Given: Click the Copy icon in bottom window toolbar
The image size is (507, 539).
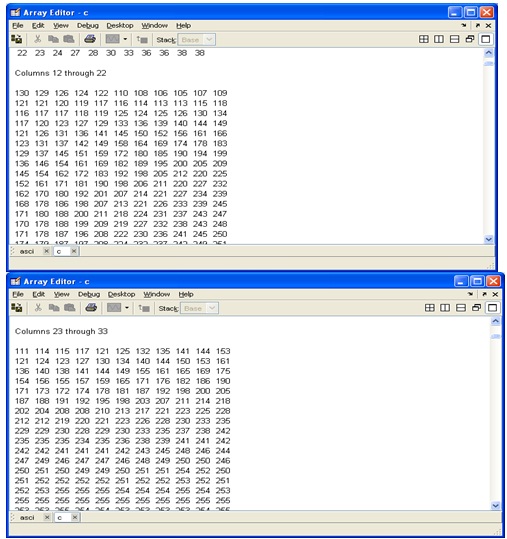Looking at the screenshot, I should [x=54, y=308].
